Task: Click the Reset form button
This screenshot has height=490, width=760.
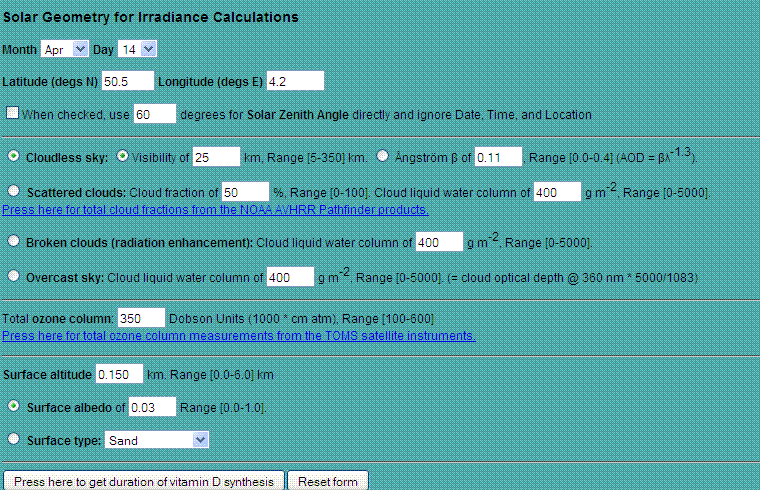Action: [x=328, y=481]
